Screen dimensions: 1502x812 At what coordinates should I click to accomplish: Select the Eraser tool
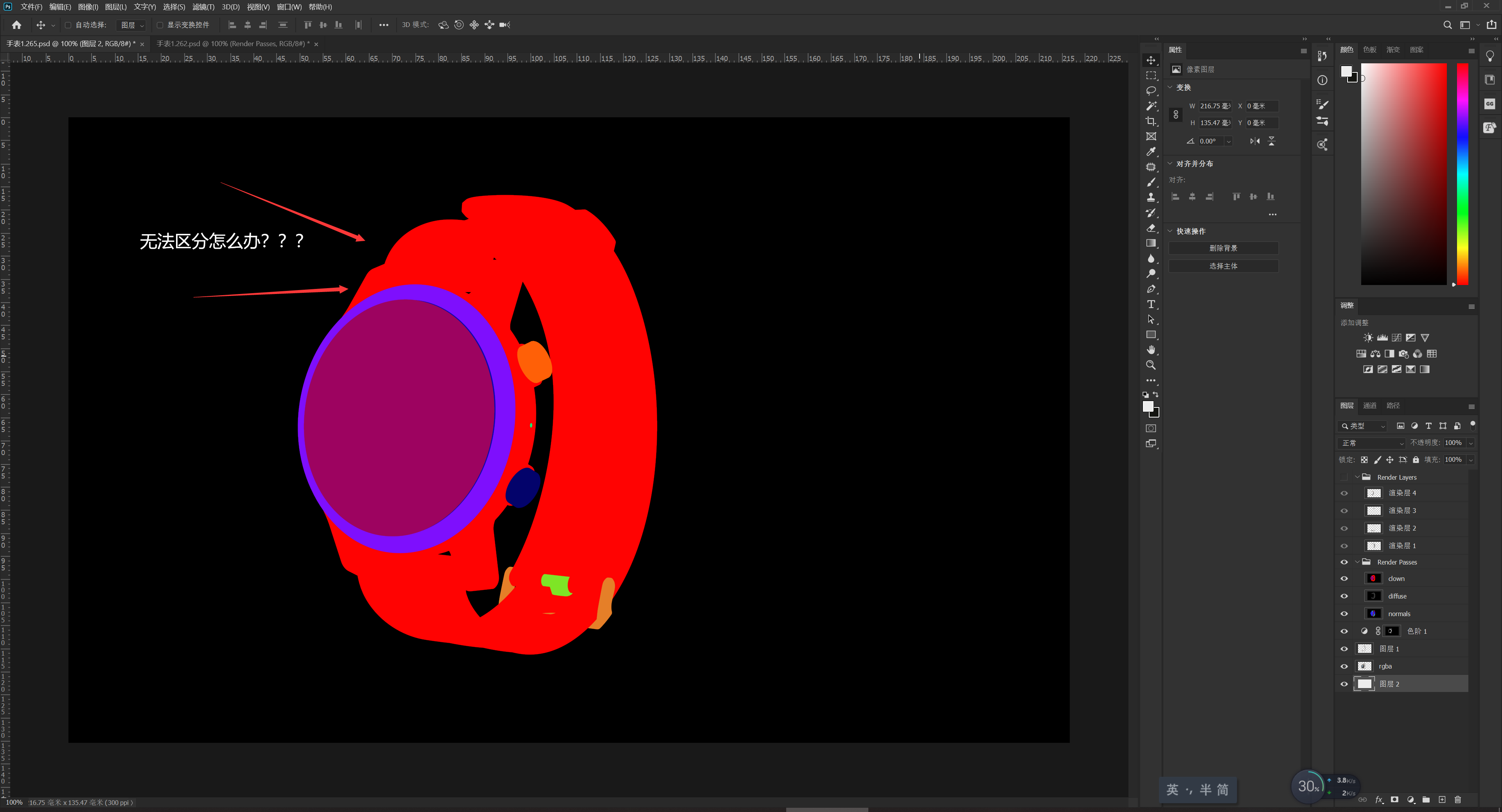pos(1150,228)
